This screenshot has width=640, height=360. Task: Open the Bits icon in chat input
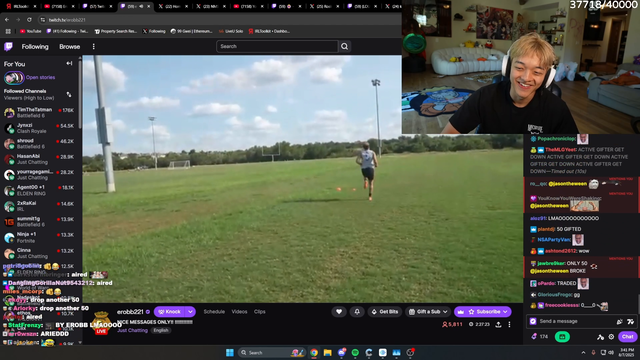coord(620,322)
